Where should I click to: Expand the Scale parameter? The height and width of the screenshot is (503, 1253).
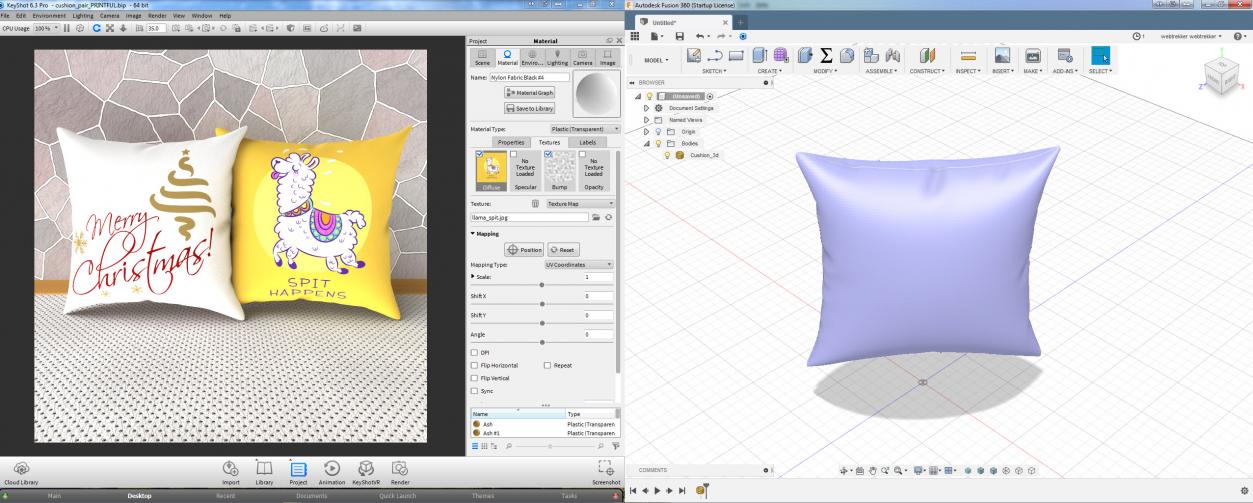coord(474,276)
